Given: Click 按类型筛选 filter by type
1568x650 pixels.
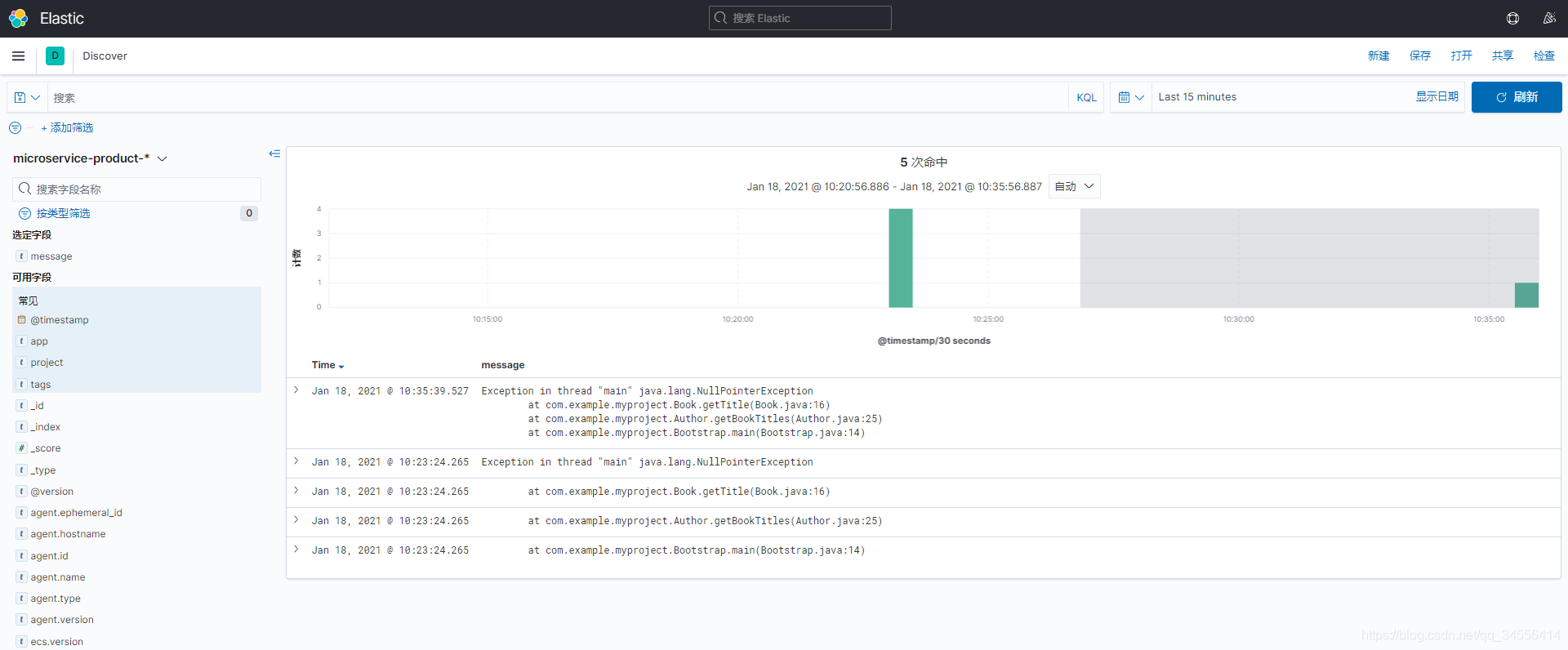Looking at the screenshot, I should [63, 213].
